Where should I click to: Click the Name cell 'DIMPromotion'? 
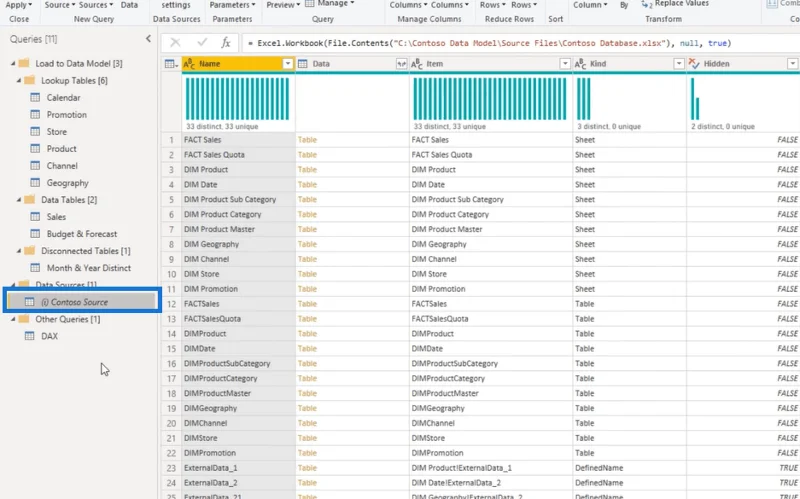238,453
